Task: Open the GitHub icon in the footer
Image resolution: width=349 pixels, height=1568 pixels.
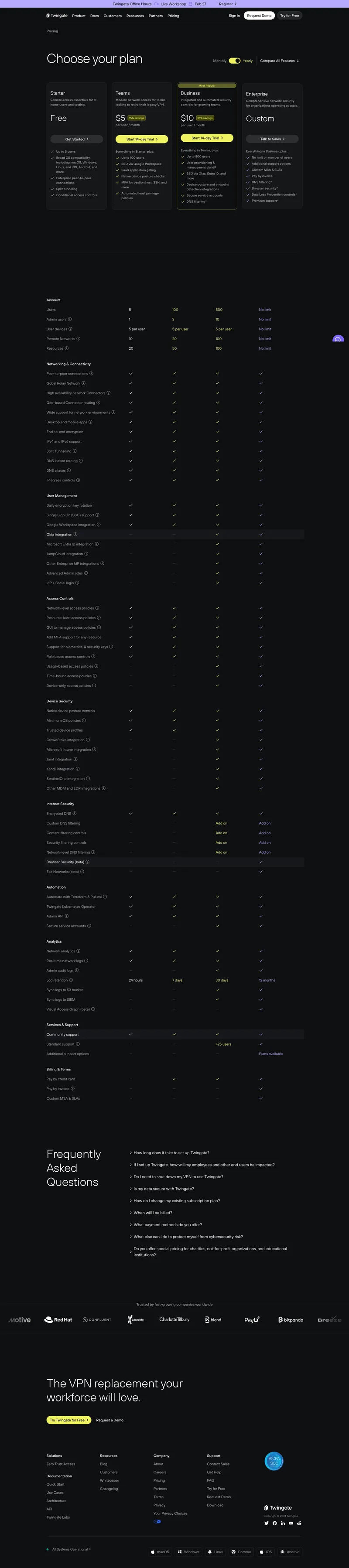Action: coord(275,1523)
